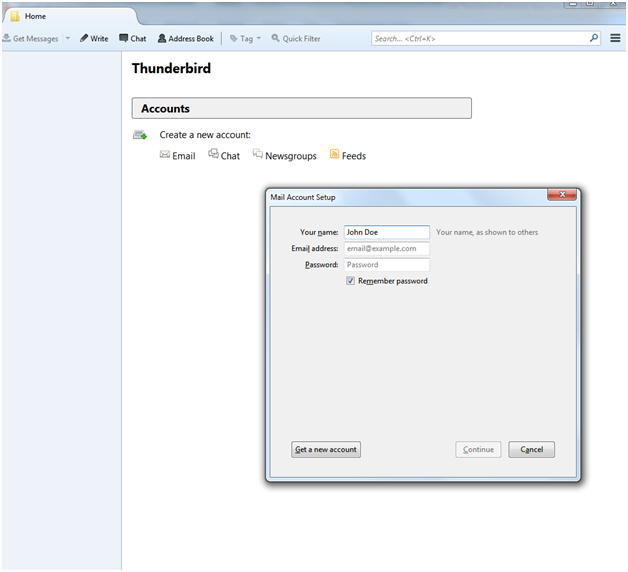Close the Mail Account Setup dialog

click(x=562, y=194)
